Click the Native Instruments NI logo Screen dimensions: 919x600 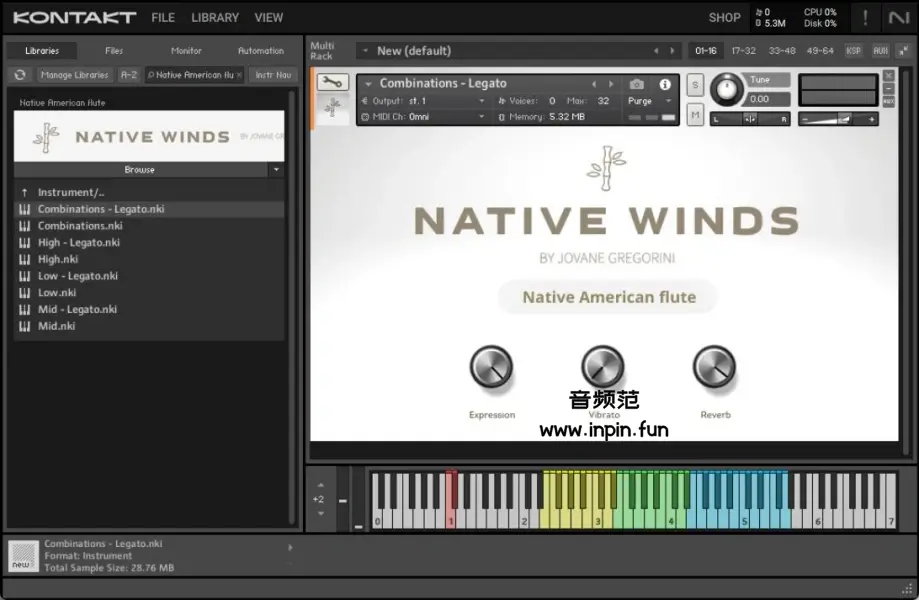[898, 18]
